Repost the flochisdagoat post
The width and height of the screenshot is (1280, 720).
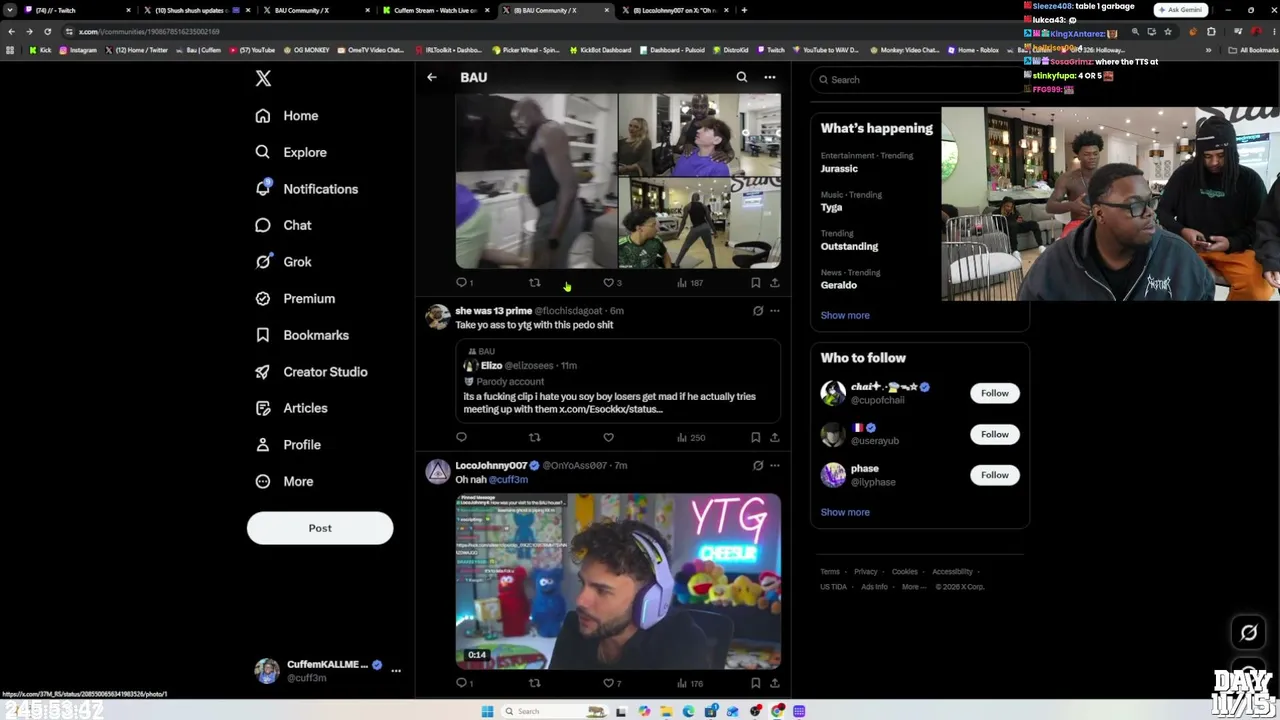click(x=535, y=437)
